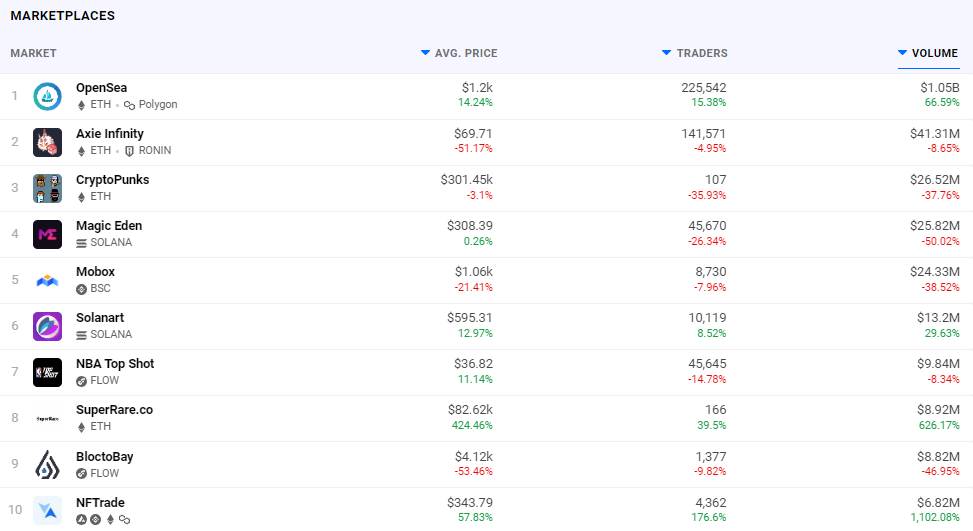This screenshot has height=531, width=973.
Task: Click the Mobox logo icon
Action: 47,280
